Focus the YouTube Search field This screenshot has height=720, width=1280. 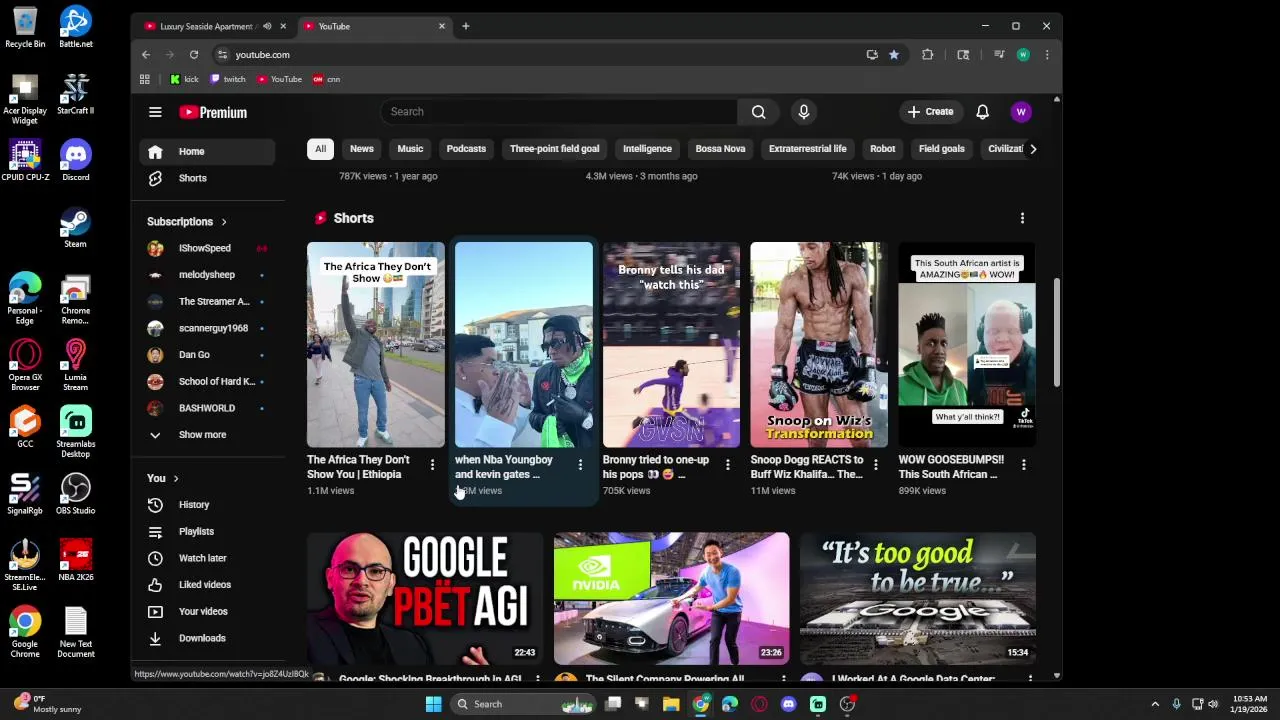point(558,112)
